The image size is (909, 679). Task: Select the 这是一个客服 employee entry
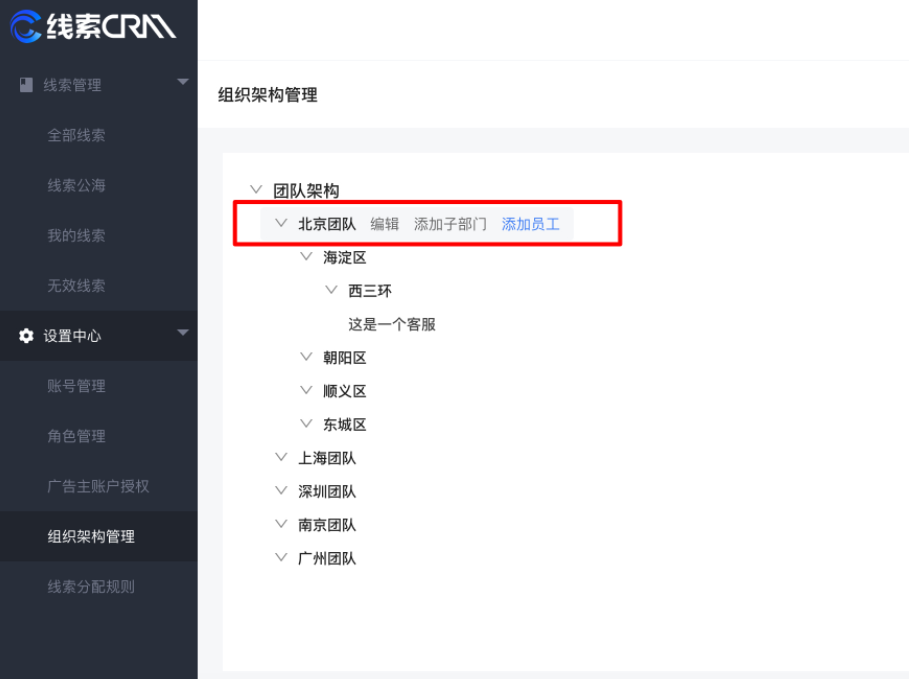pyautogui.click(x=392, y=324)
